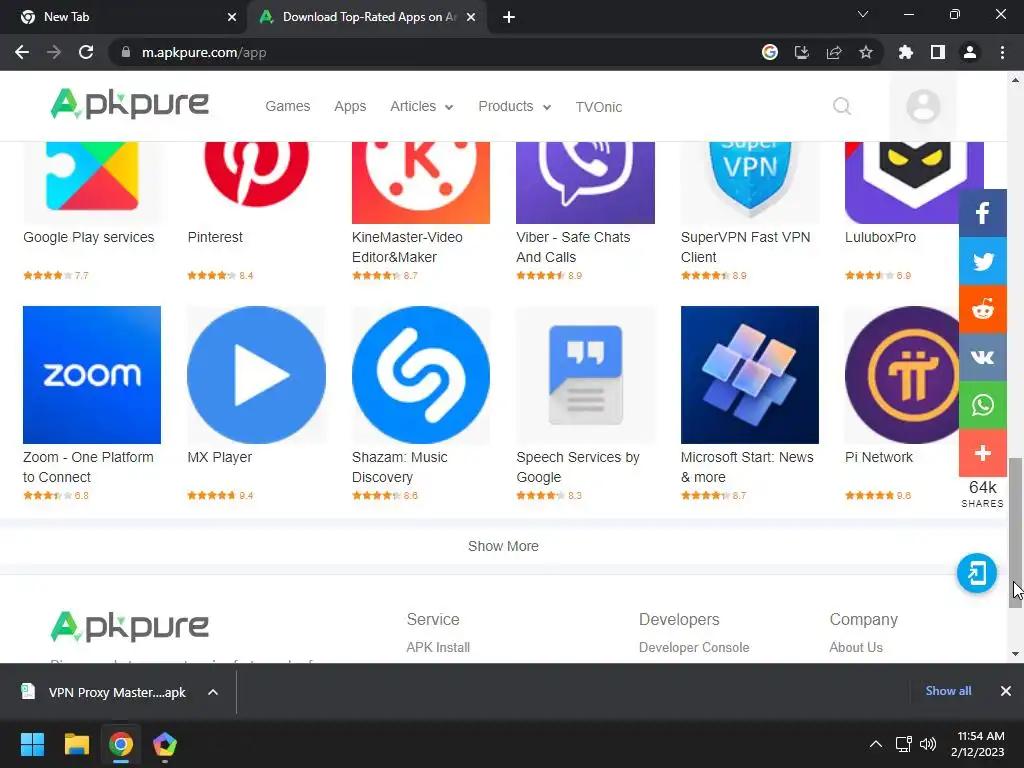Open the Pi Network app title
This screenshot has width=1024, height=768.
[878, 457]
